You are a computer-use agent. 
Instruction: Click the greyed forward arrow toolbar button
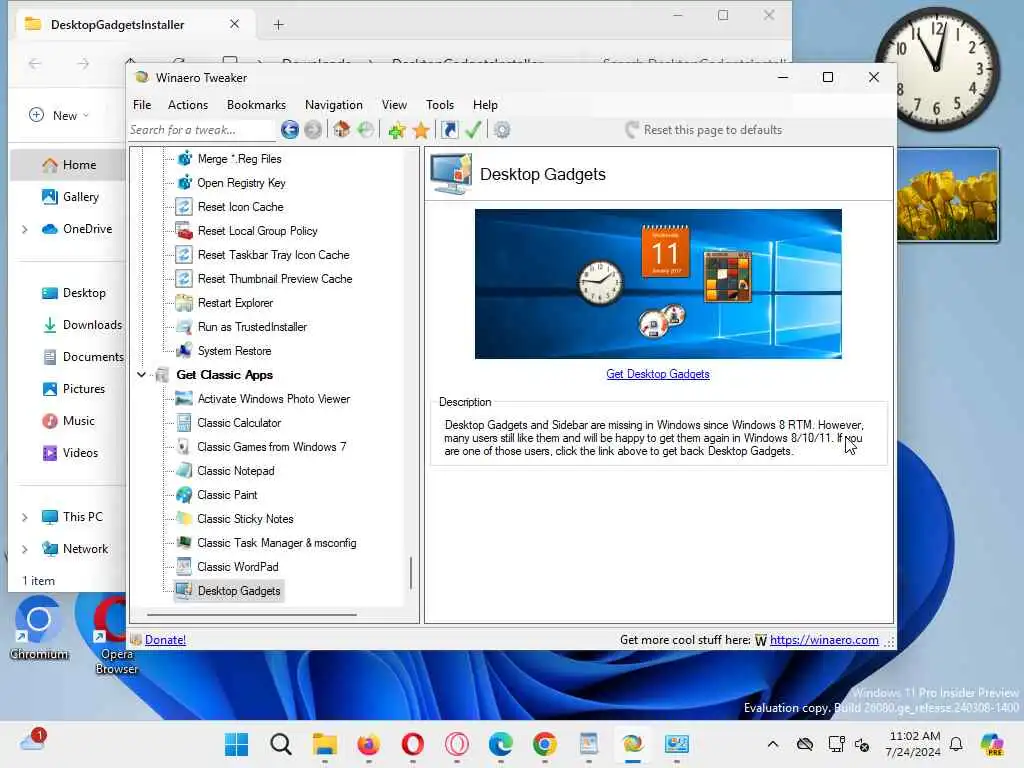313,130
